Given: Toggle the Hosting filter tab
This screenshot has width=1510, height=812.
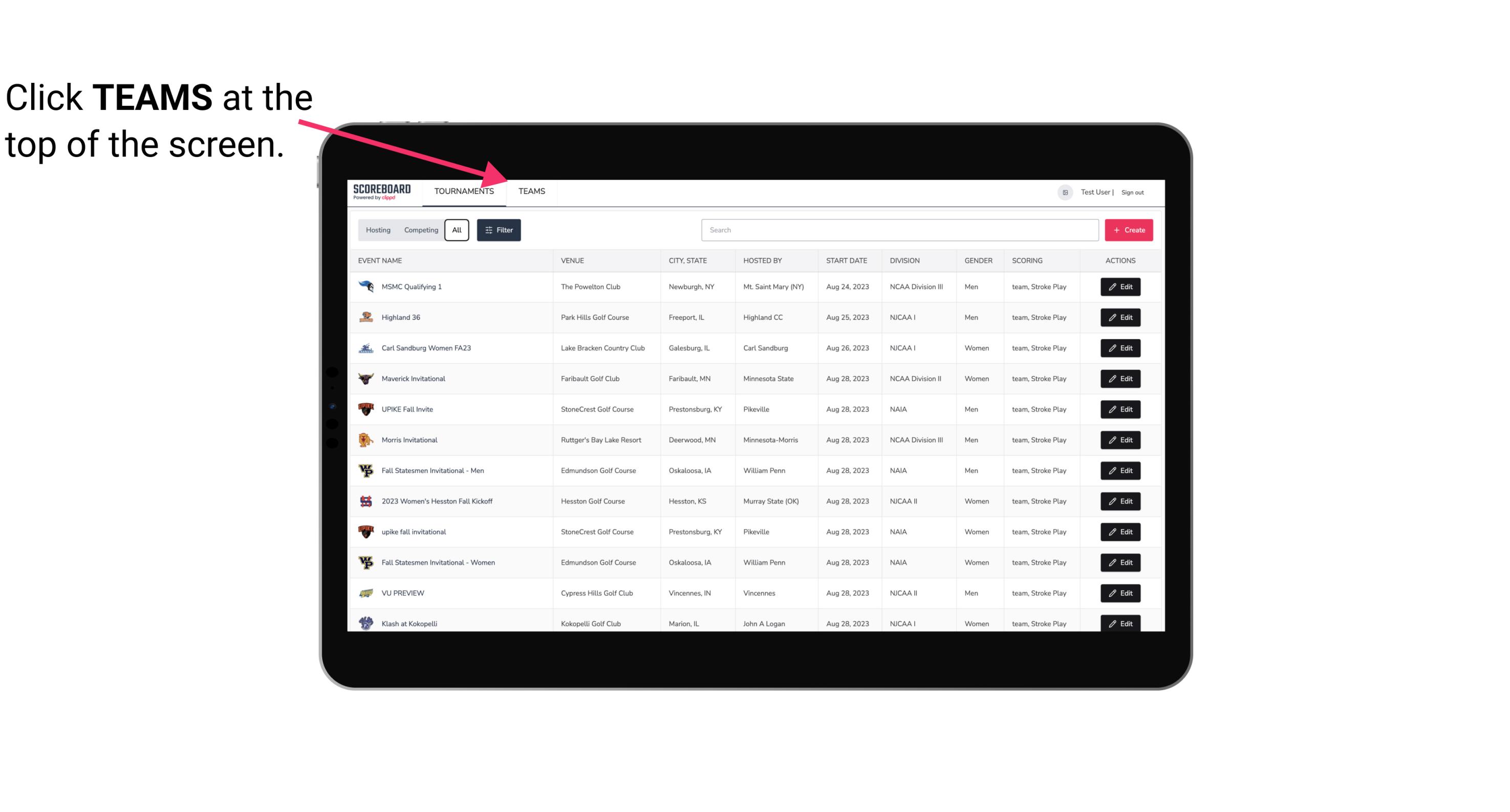Looking at the screenshot, I should 378,229.
